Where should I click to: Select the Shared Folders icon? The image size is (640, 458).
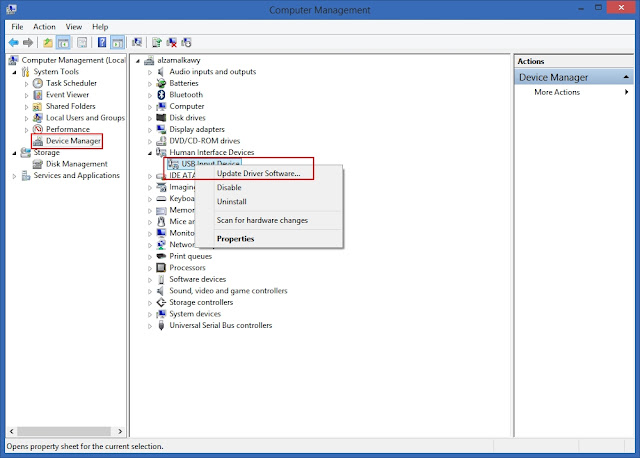tap(38, 106)
